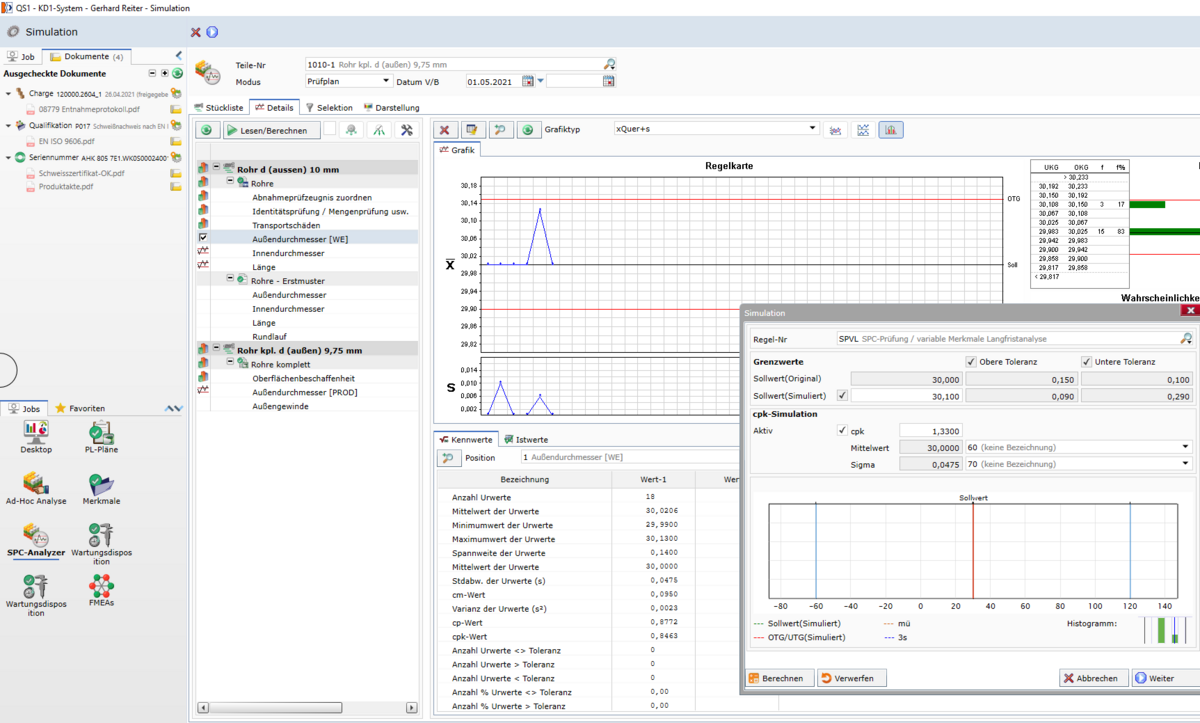Click the Sollwert(Simuliert) 30,100 field
This screenshot has width=1200, height=723.
coord(908,395)
